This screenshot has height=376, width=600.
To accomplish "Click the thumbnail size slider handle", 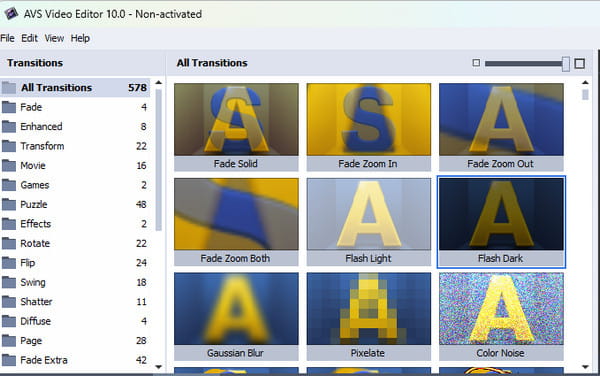I will pos(566,63).
